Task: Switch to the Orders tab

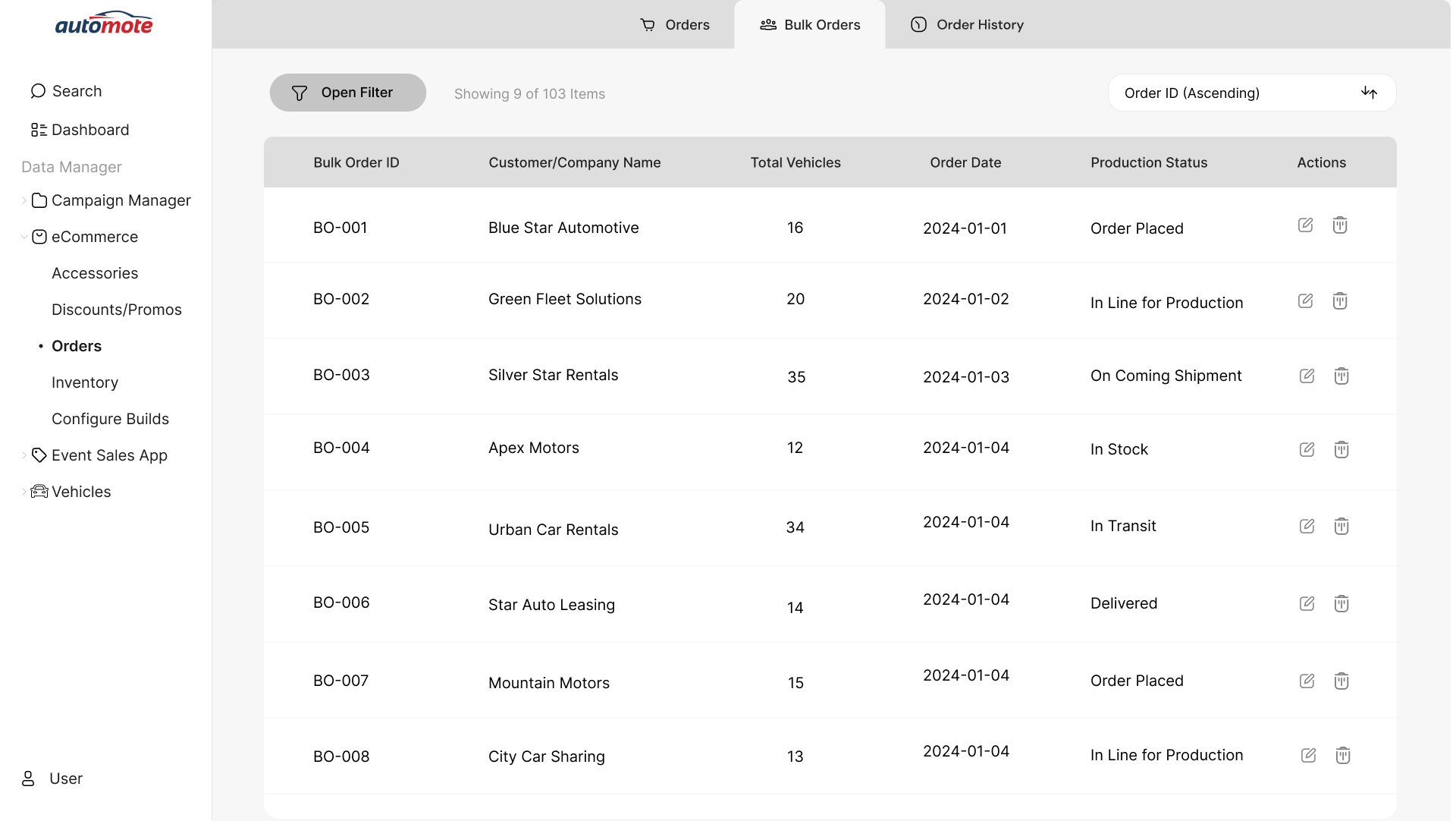Action: (x=675, y=24)
